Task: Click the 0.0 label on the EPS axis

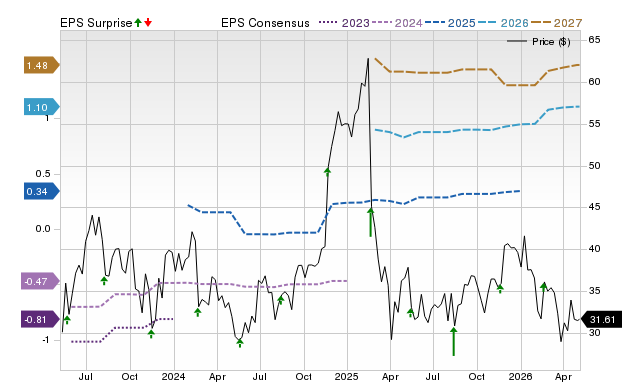Action: [x=43, y=229]
